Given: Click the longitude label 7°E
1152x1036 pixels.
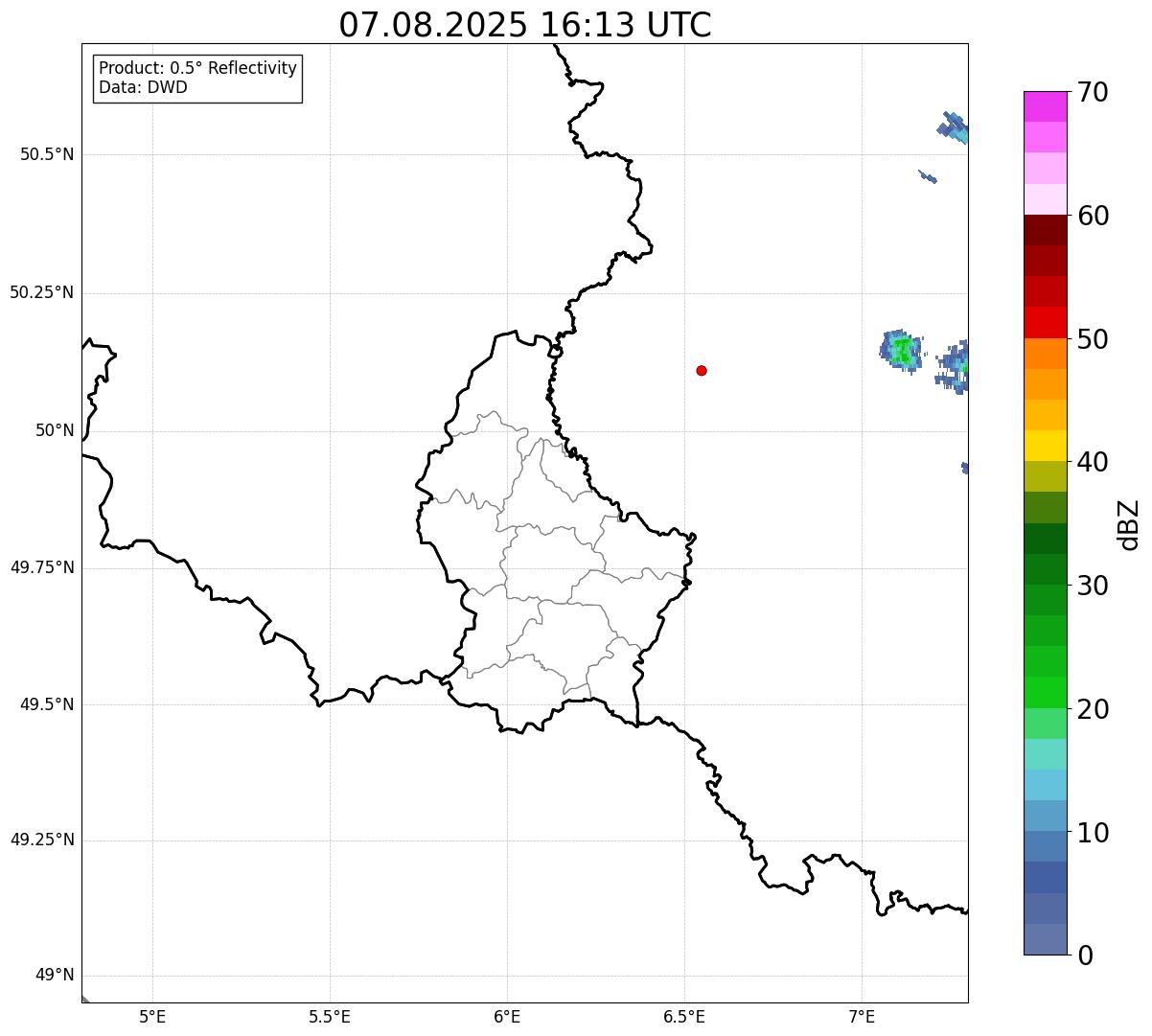Looking at the screenshot, I should click(862, 1017).
